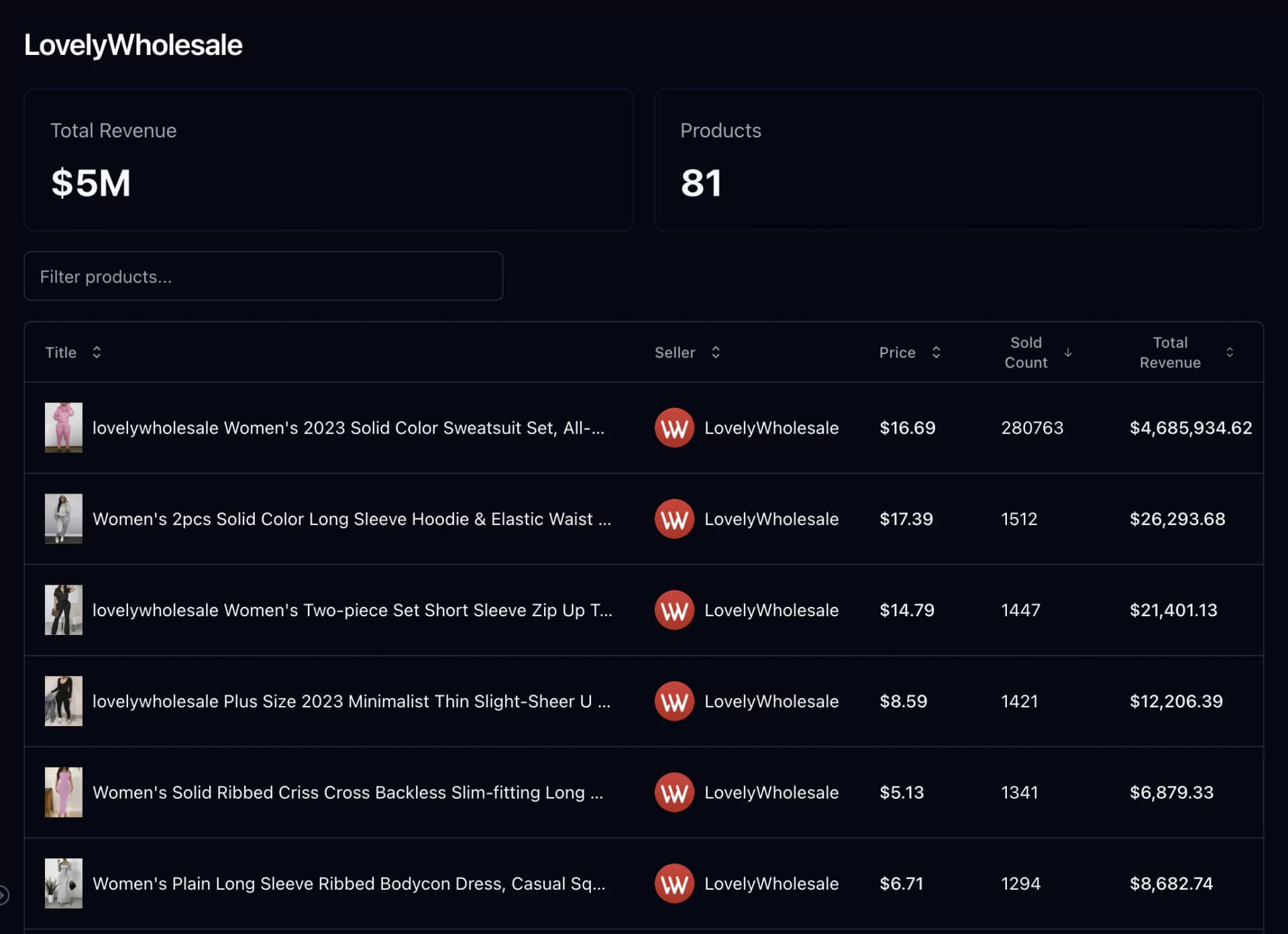Image resolution: width=1288 pixels, height=934 pixels.
Task: Click the Total Revenue $5M summary card
Action: click(329, 160)
